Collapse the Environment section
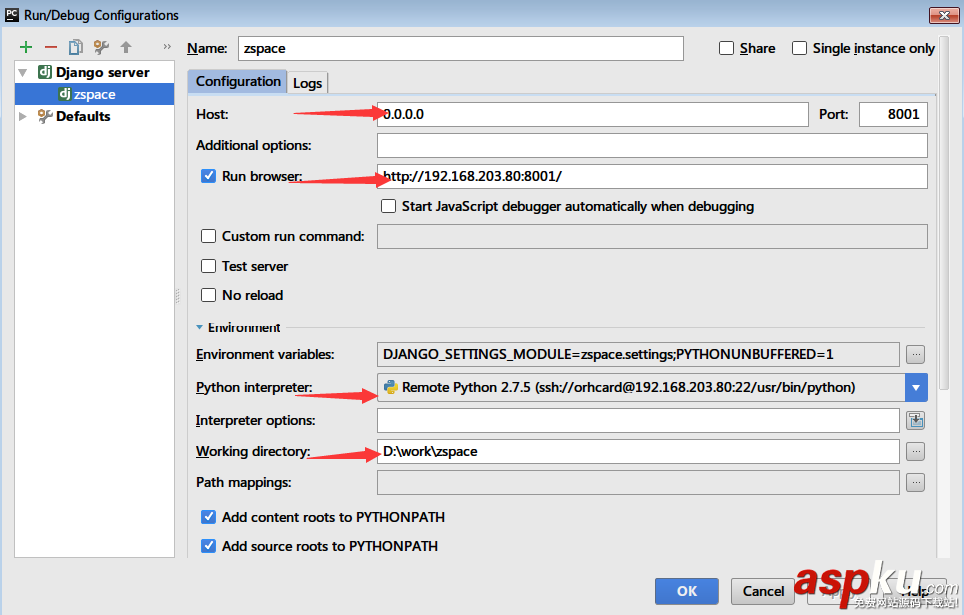 click(200, 327)
